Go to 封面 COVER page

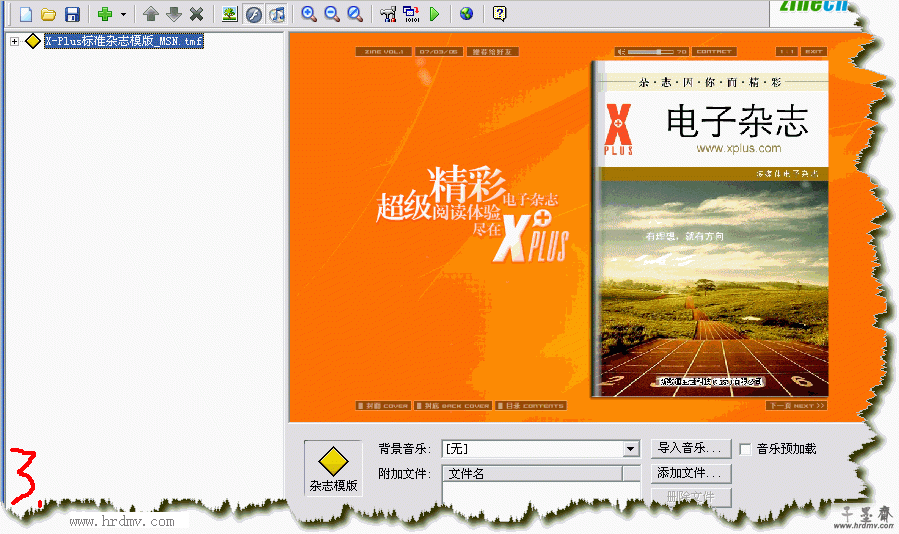[384, 406]
